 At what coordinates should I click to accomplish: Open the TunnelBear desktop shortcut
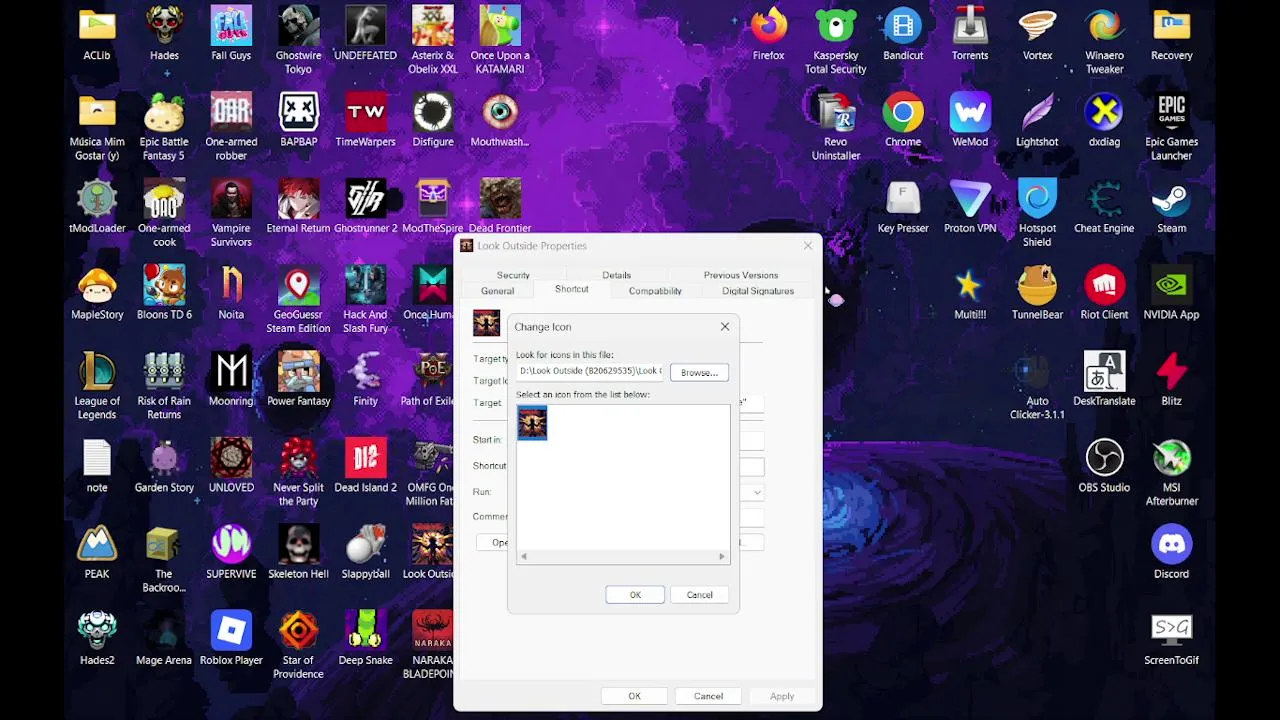click(1037, 293)
